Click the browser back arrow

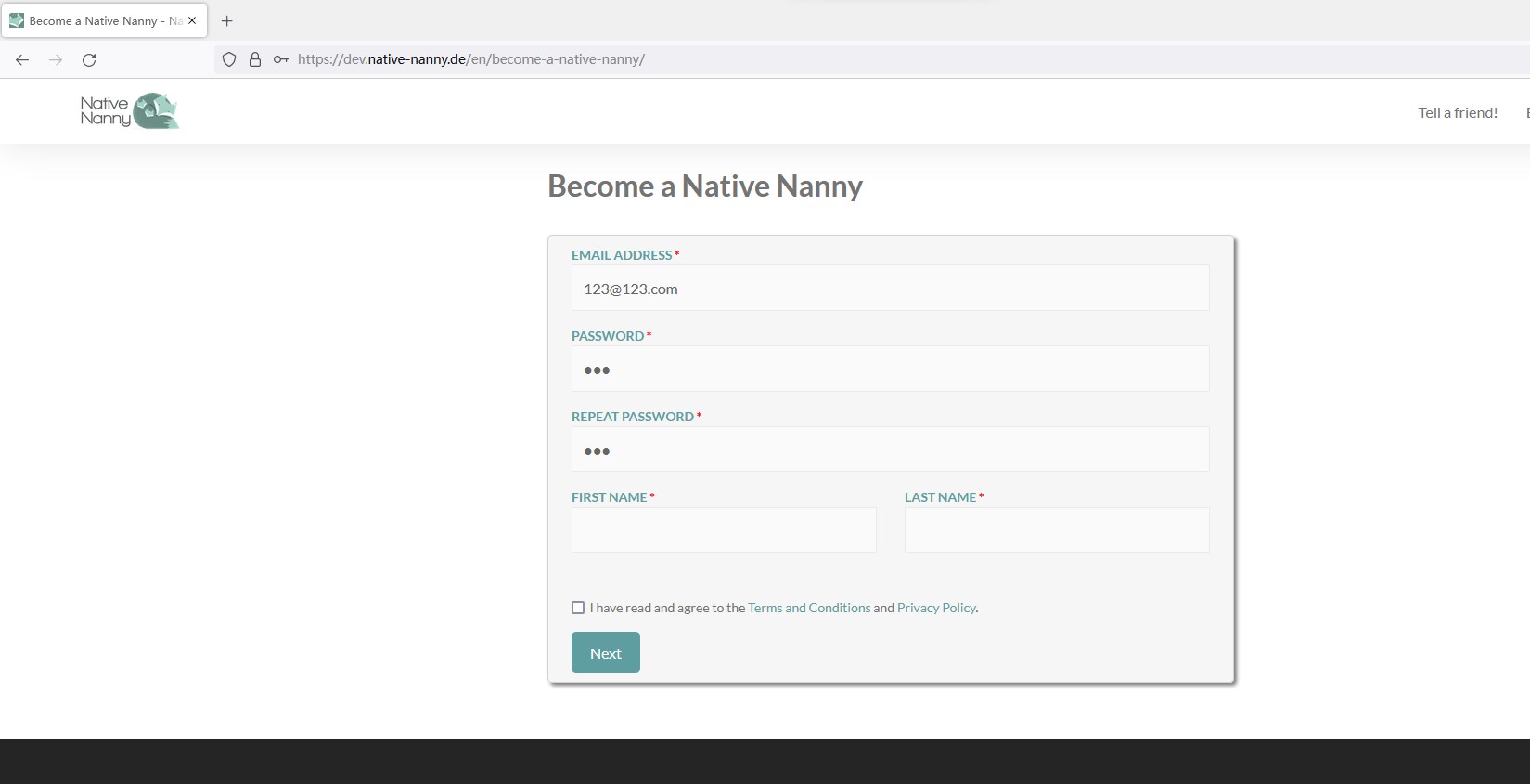tap(22, 60)
